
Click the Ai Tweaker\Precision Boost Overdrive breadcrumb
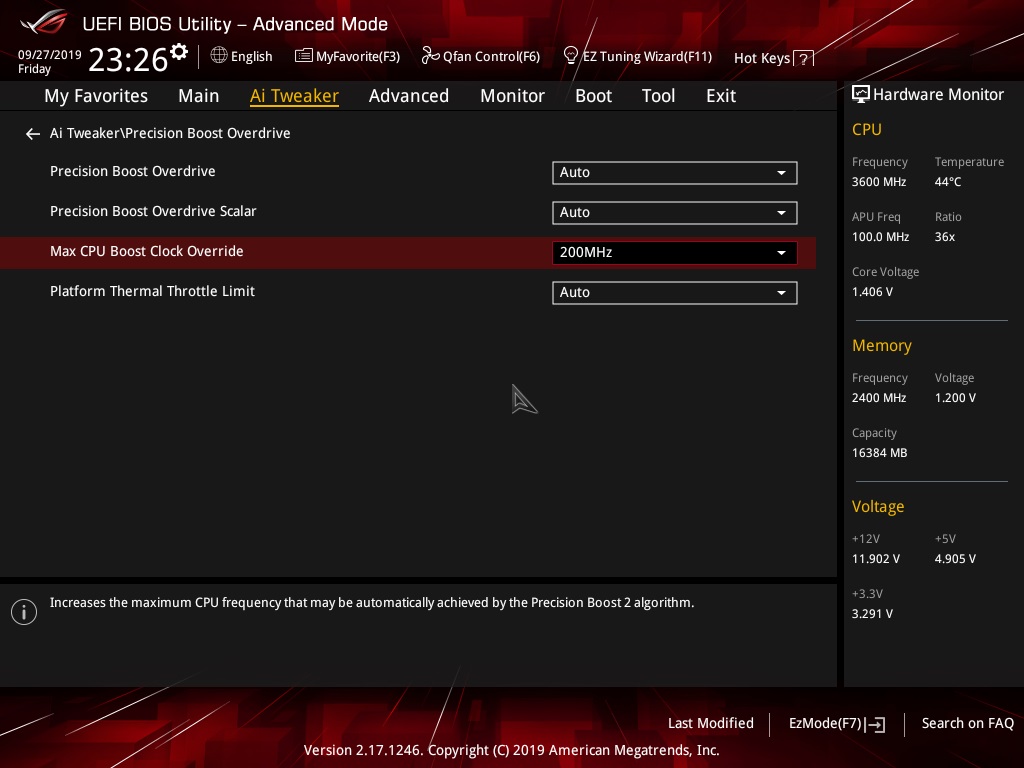170,133
